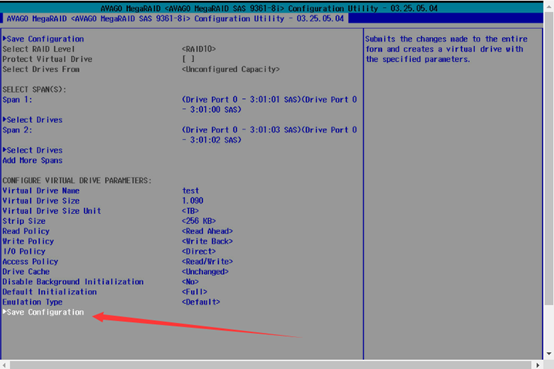This screenshot has width=554, height=369.
Task: Click the I/O Policy label
Action: [x=24, y=251]
